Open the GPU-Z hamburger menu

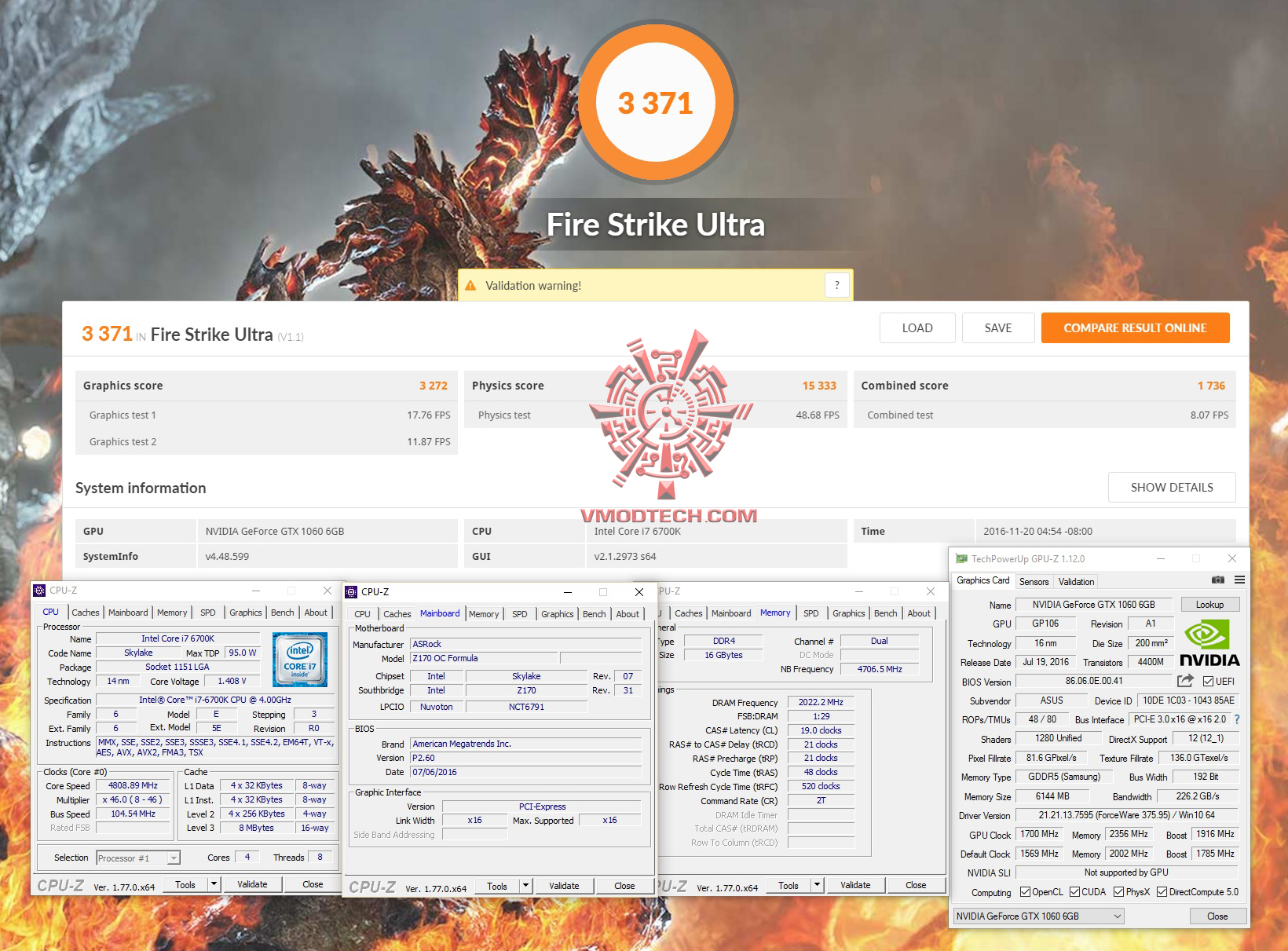pyautogui.click(x=1239, y=580)
